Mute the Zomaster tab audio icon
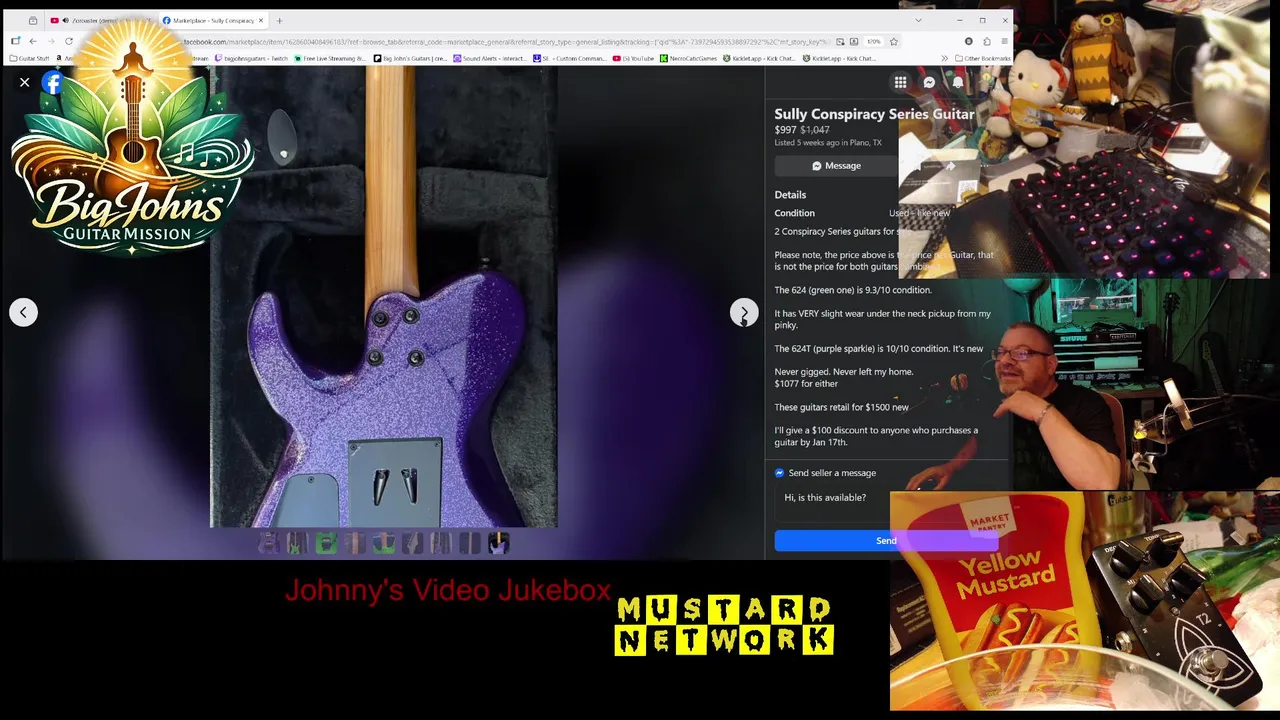 (65, 20)
